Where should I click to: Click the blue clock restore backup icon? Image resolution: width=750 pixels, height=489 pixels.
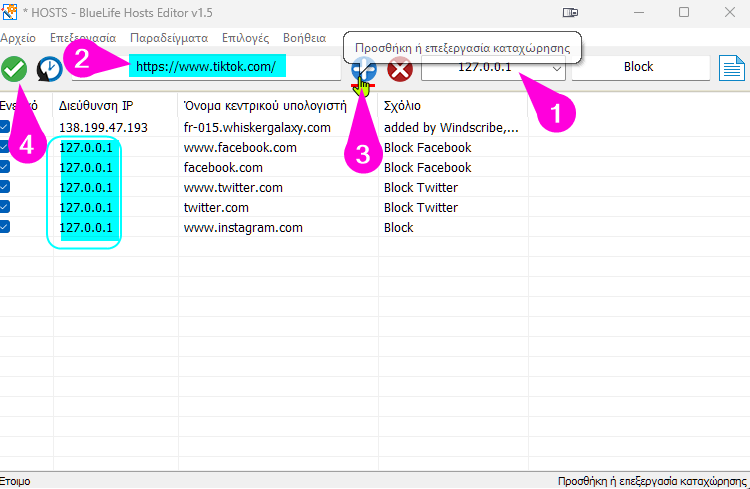coord(50,69)
